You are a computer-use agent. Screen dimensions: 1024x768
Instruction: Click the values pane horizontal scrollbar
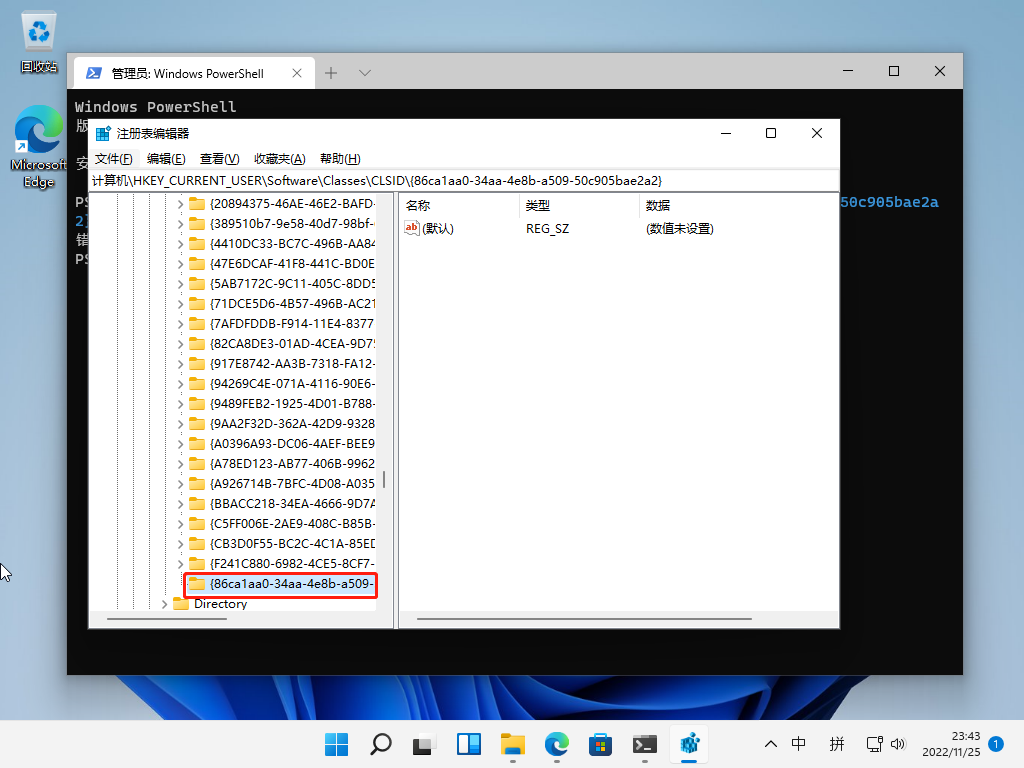[584, 618]
